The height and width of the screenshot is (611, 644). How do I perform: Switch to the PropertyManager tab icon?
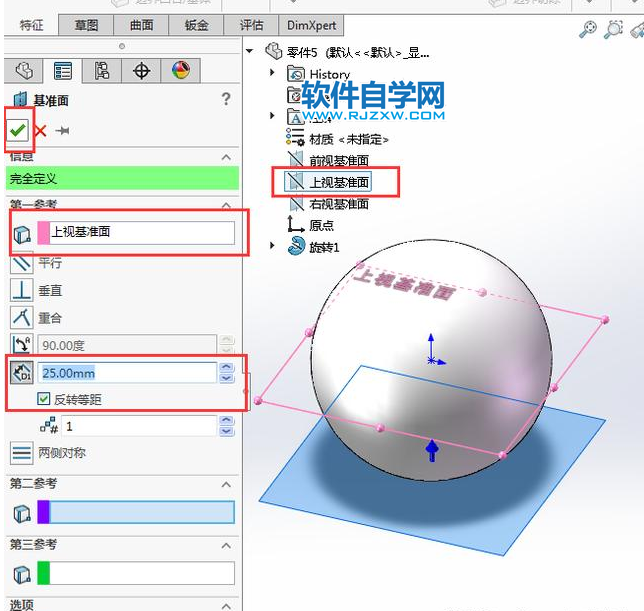coord(63,71)
